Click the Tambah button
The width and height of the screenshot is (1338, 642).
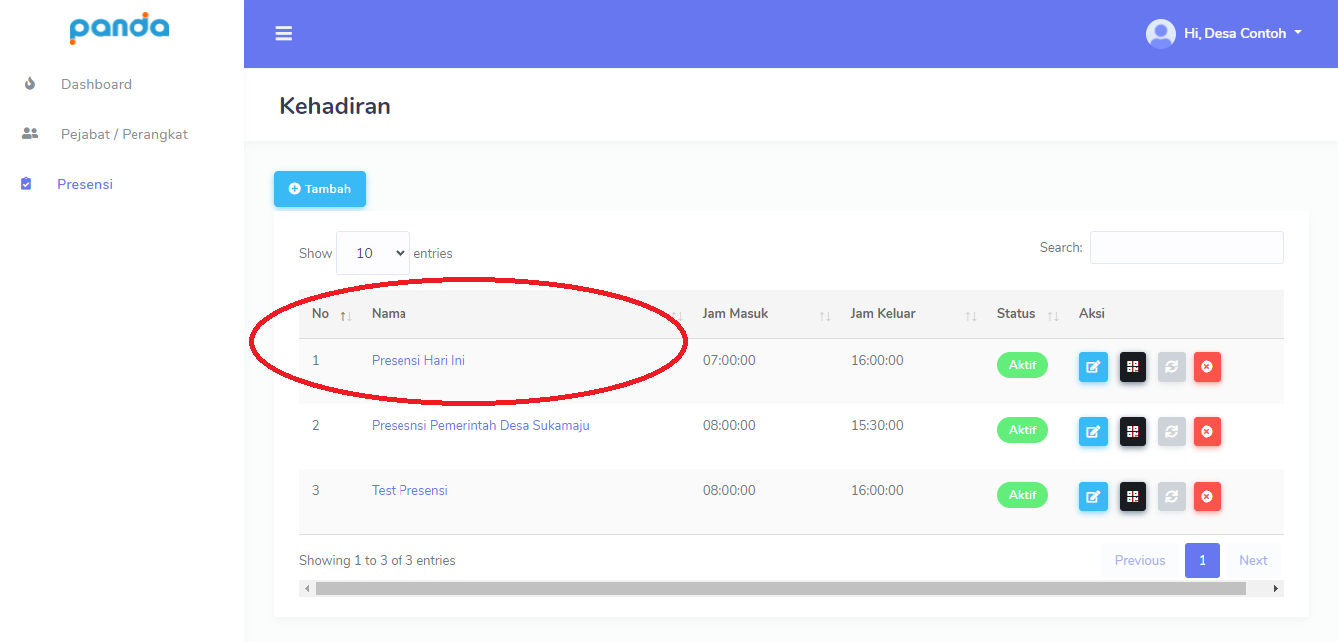coord(320,189)
